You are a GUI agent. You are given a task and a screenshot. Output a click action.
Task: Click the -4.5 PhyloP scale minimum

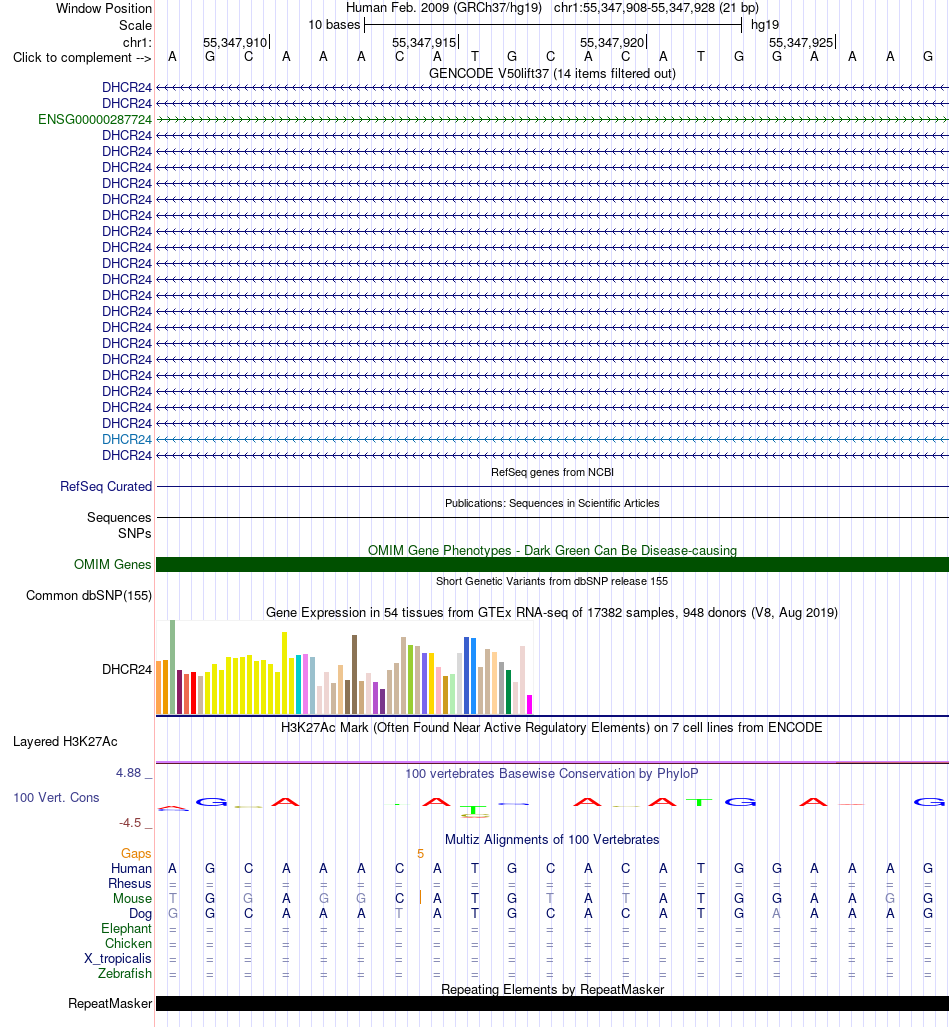(x=130, y=823)
